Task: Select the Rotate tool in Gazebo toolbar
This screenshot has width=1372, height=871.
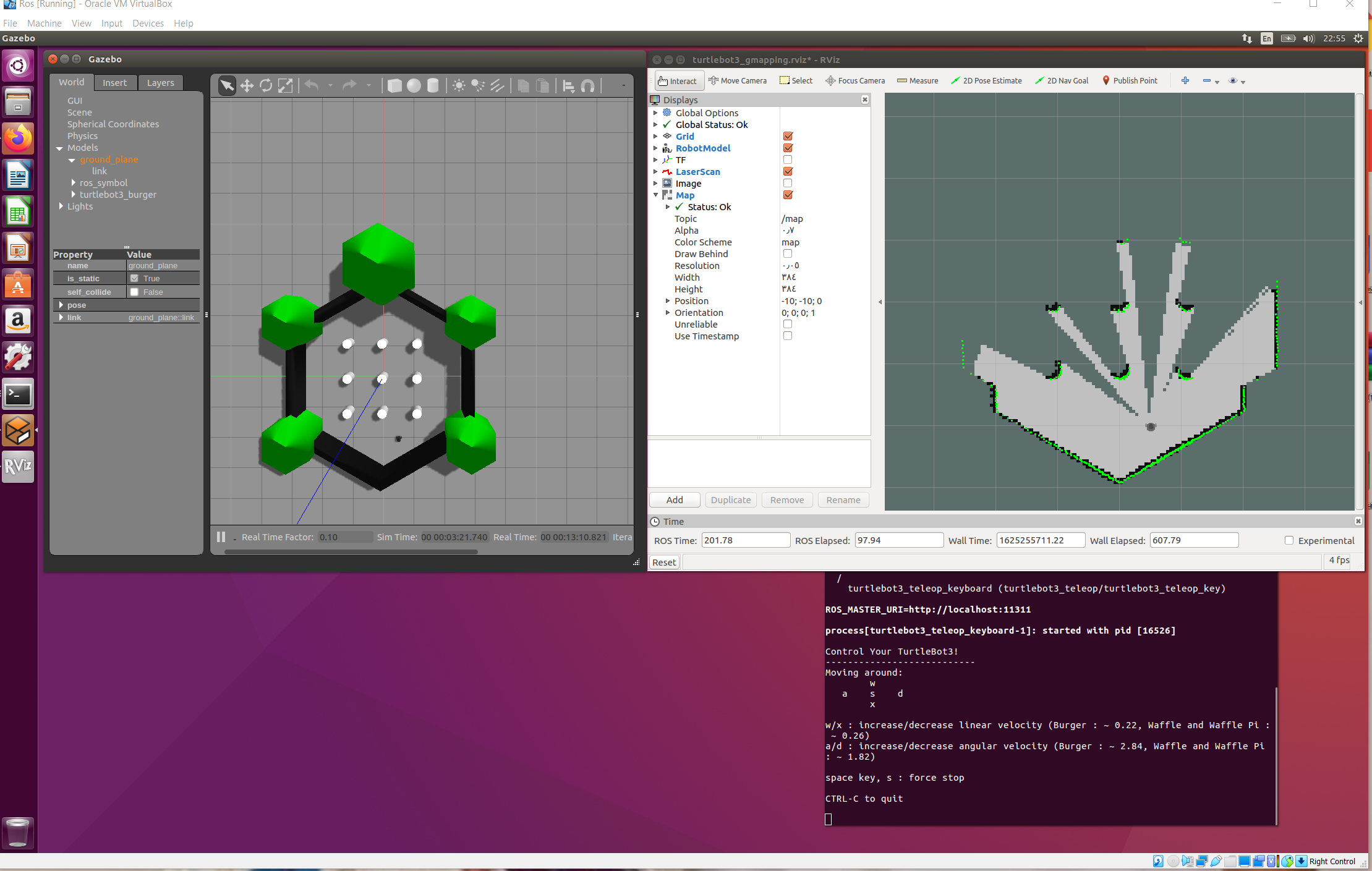Action: point(266,85)
